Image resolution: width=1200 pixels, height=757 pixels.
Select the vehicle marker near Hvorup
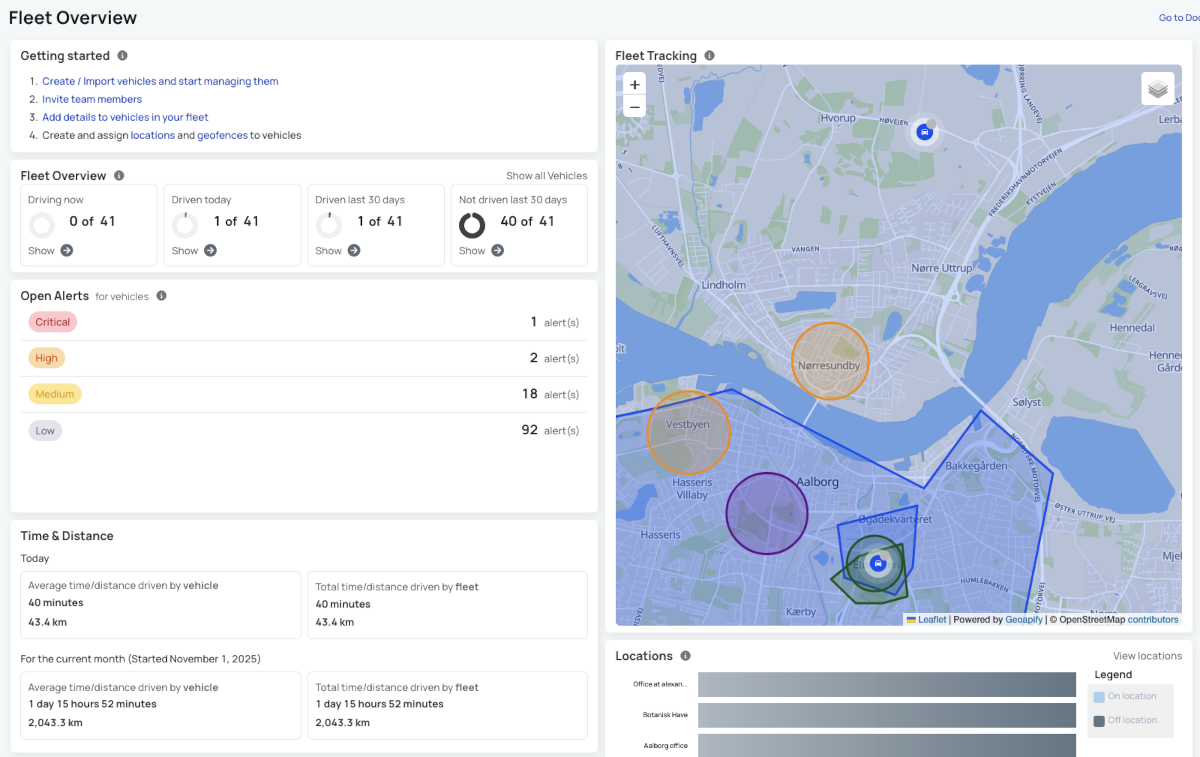tap(924, 130)
